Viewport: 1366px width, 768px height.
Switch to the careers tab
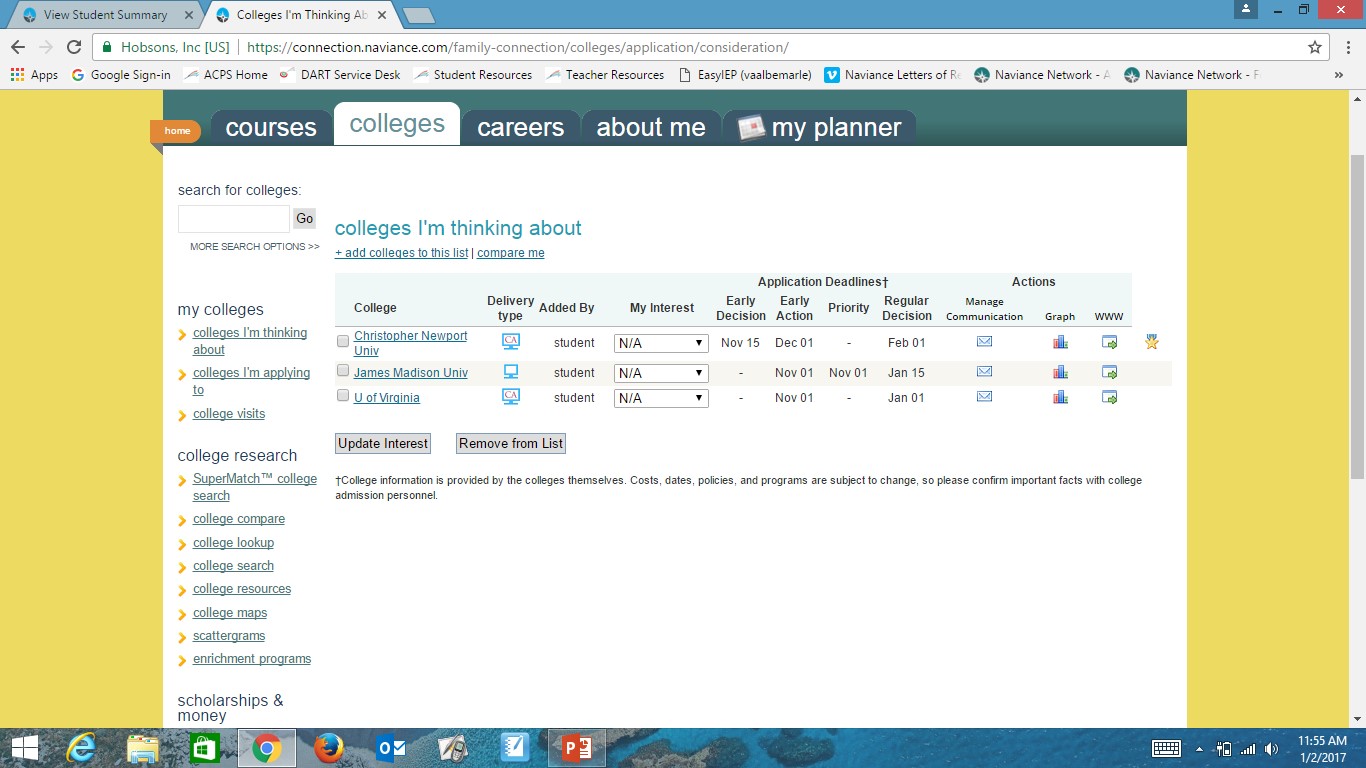coord(520,127)
